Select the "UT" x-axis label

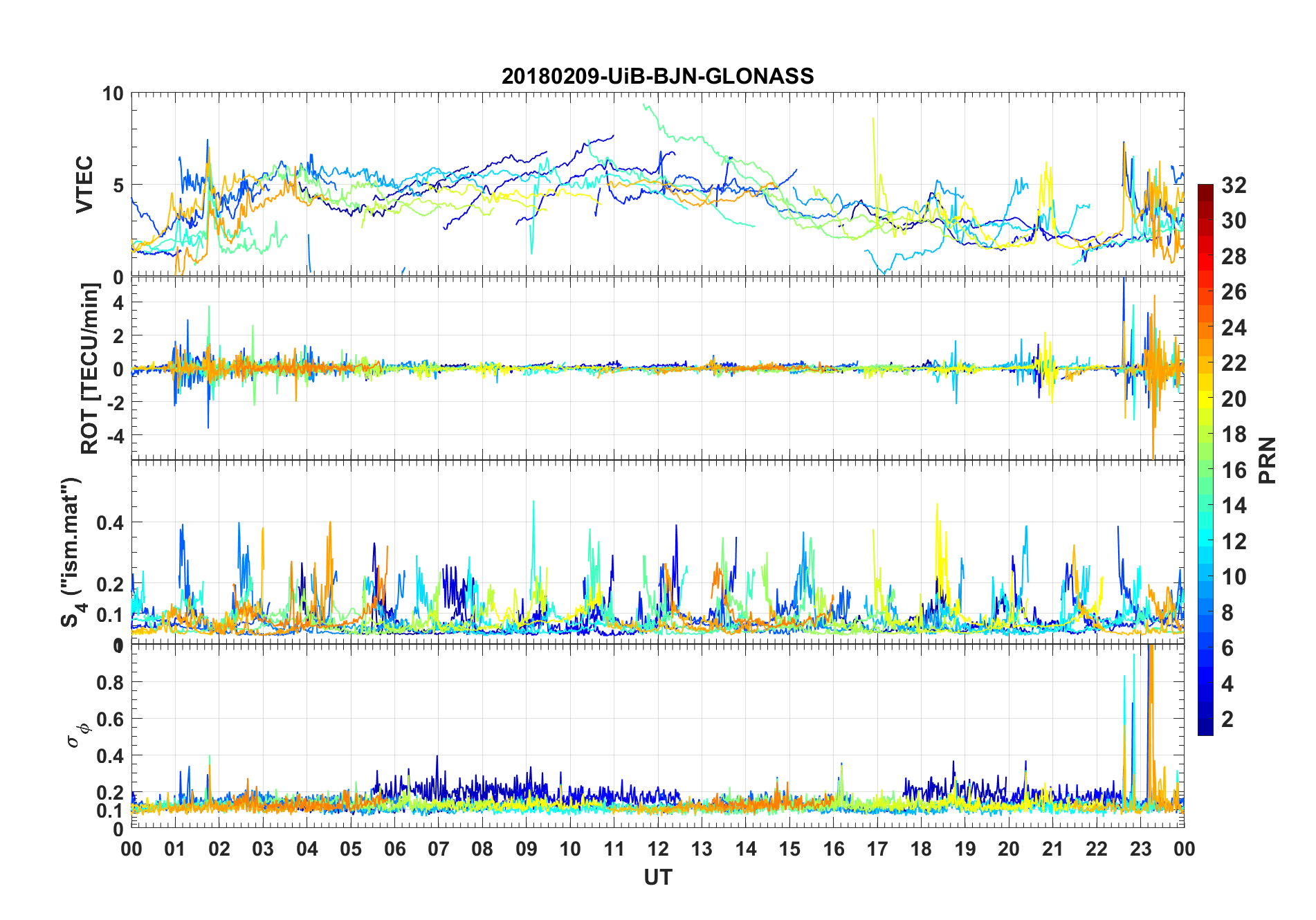tap(657, 877)
